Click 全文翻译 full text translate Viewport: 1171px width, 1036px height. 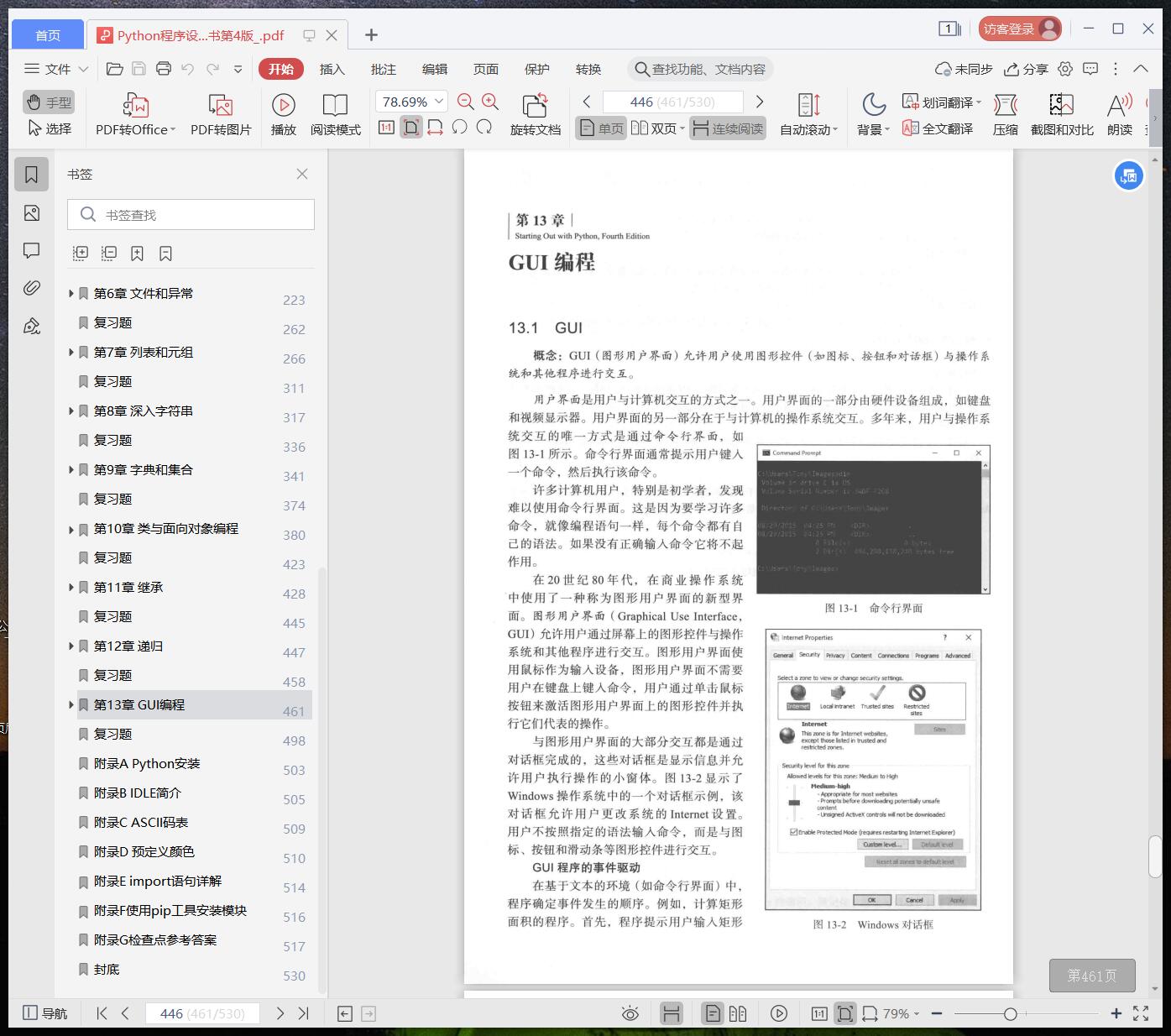click(x=938, y=128)
